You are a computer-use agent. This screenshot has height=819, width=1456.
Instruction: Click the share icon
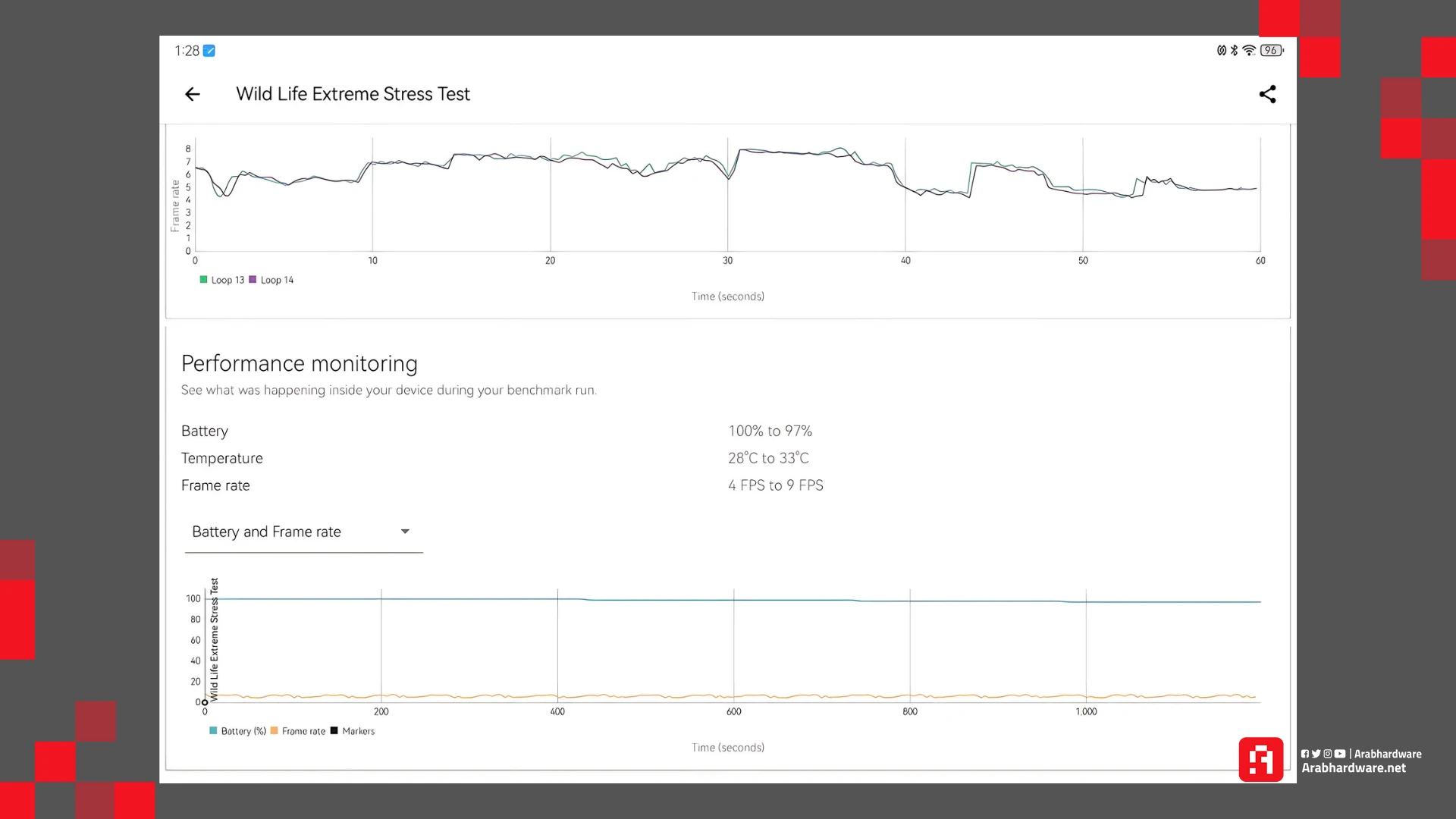[x=1267, y=94]
